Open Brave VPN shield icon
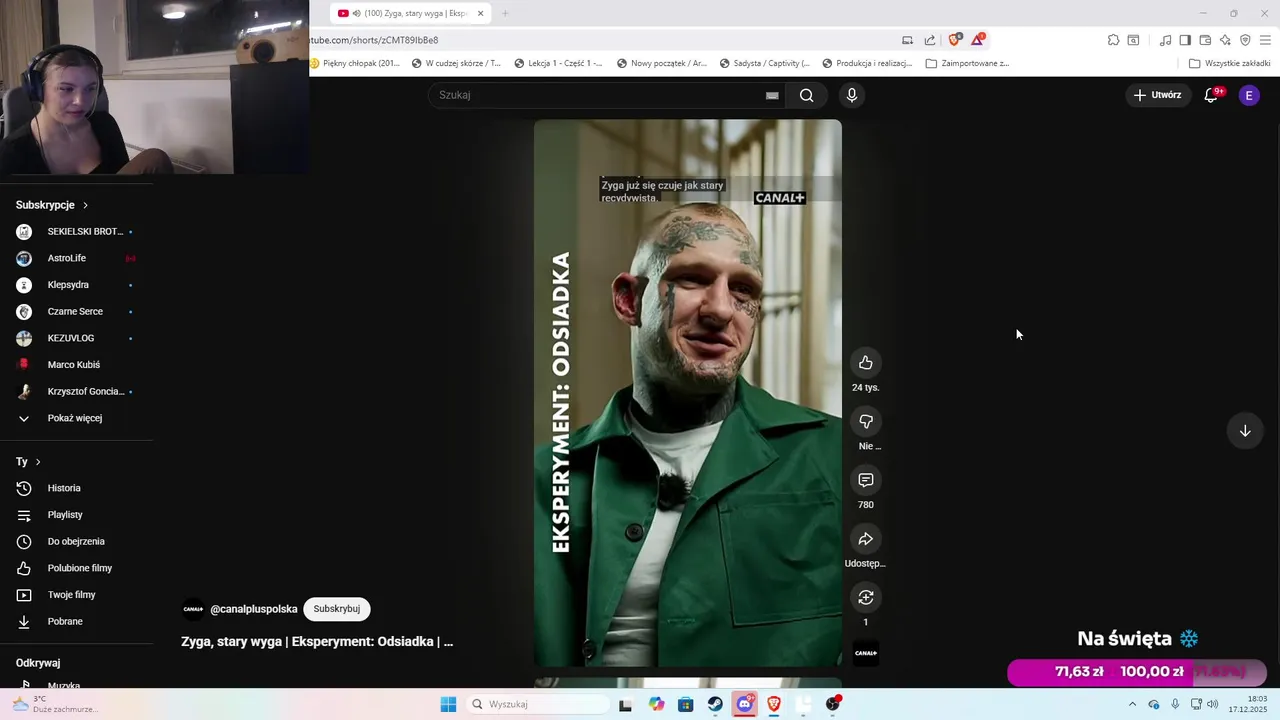The width and height of the screenshot is (1280, 720). [x=1245, y=40]
